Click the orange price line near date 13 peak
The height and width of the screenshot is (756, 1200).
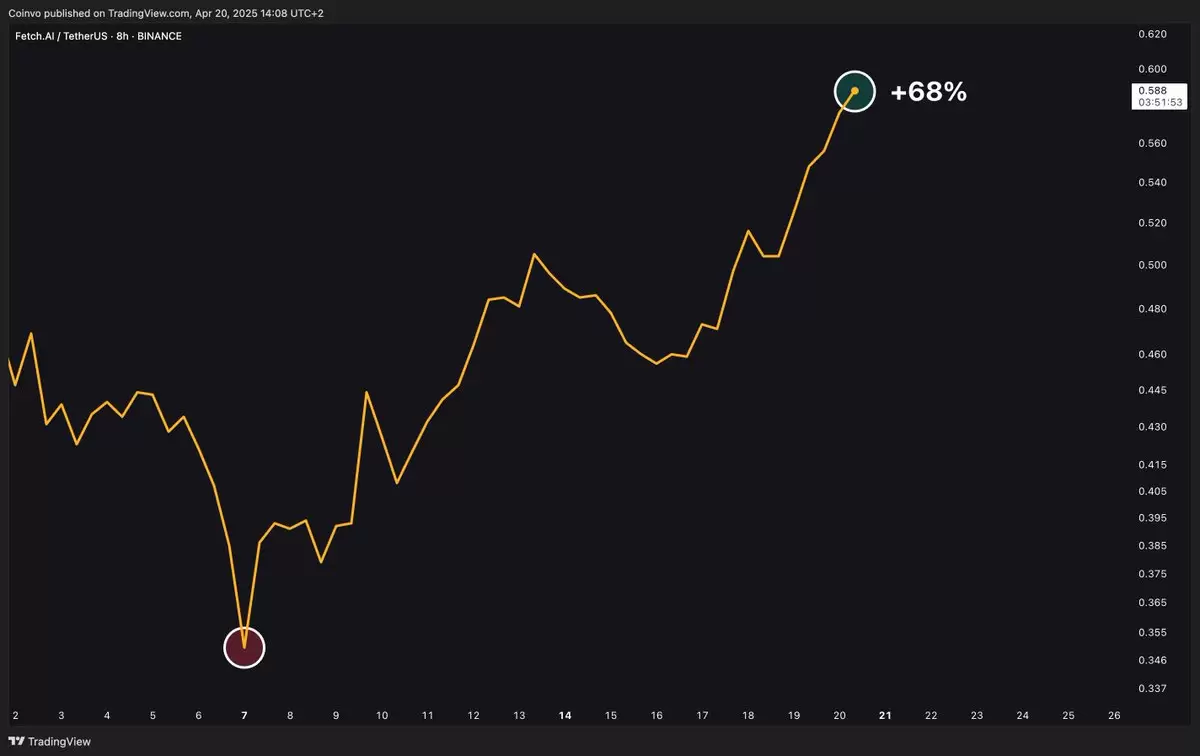(x=534, y=255)
